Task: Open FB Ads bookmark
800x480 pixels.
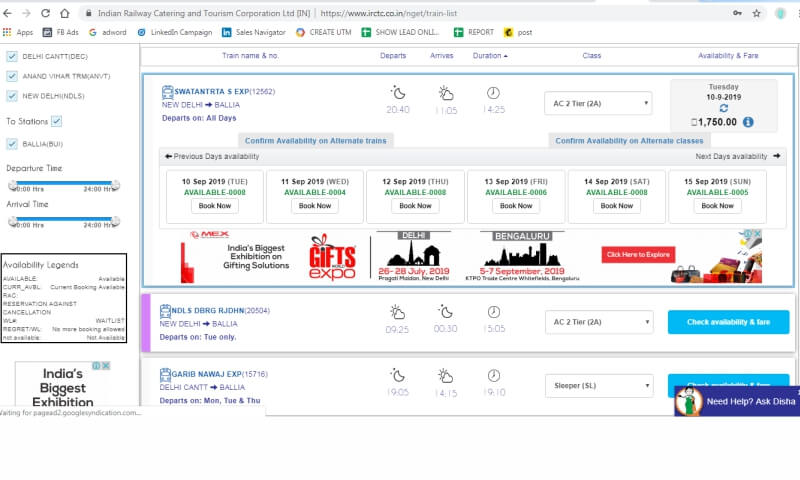Action: click(x=61, y=32)
